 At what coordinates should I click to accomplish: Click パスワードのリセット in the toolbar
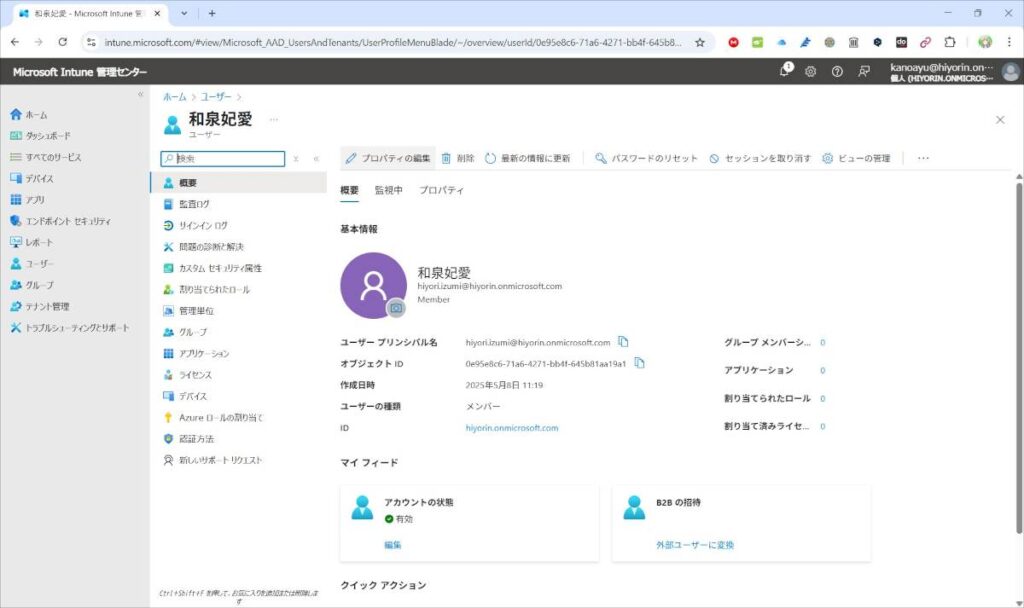pyautogui.click(x=646, y=158)
